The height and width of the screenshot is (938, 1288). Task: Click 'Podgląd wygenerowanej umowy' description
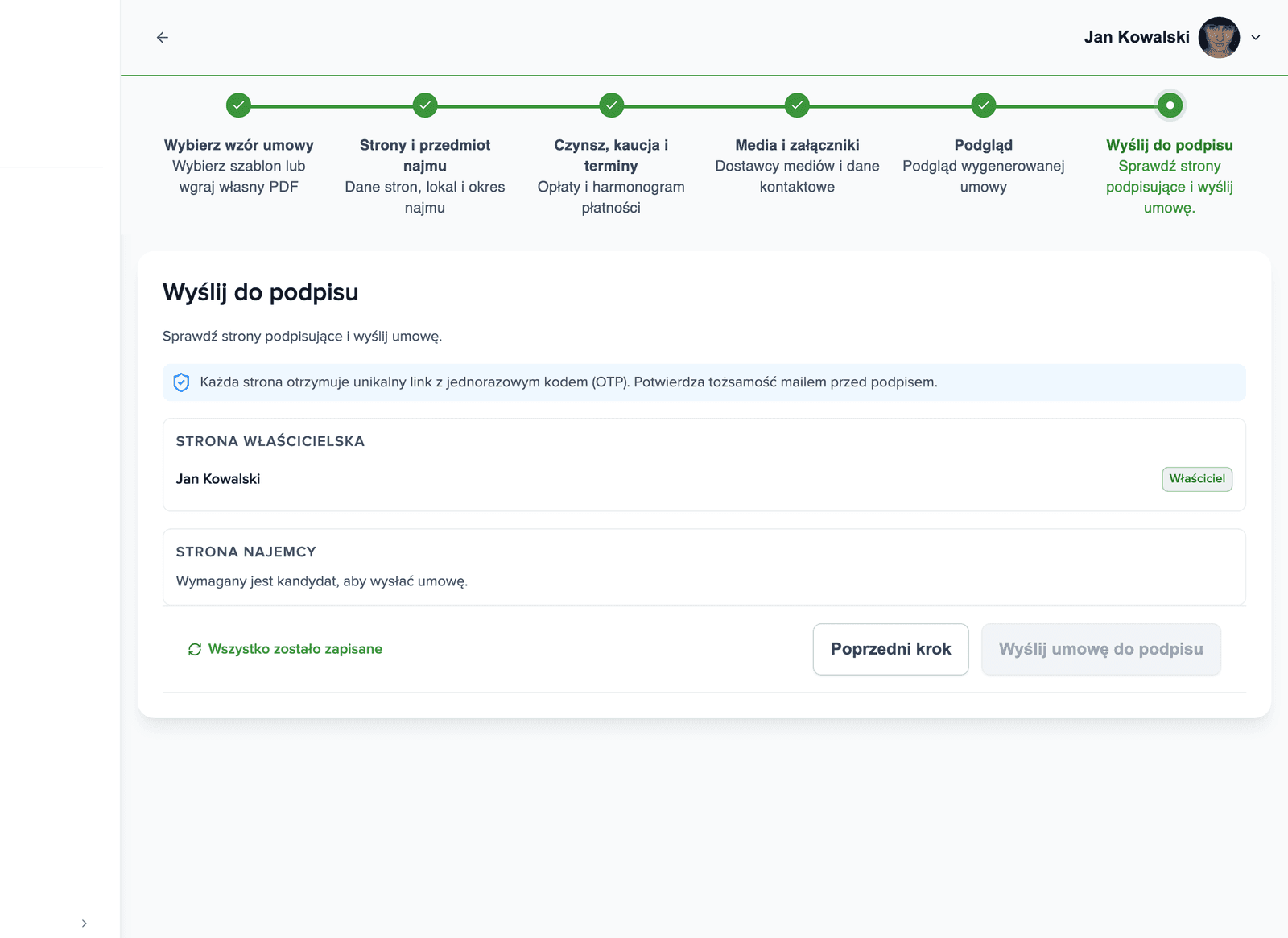point(984,176)
